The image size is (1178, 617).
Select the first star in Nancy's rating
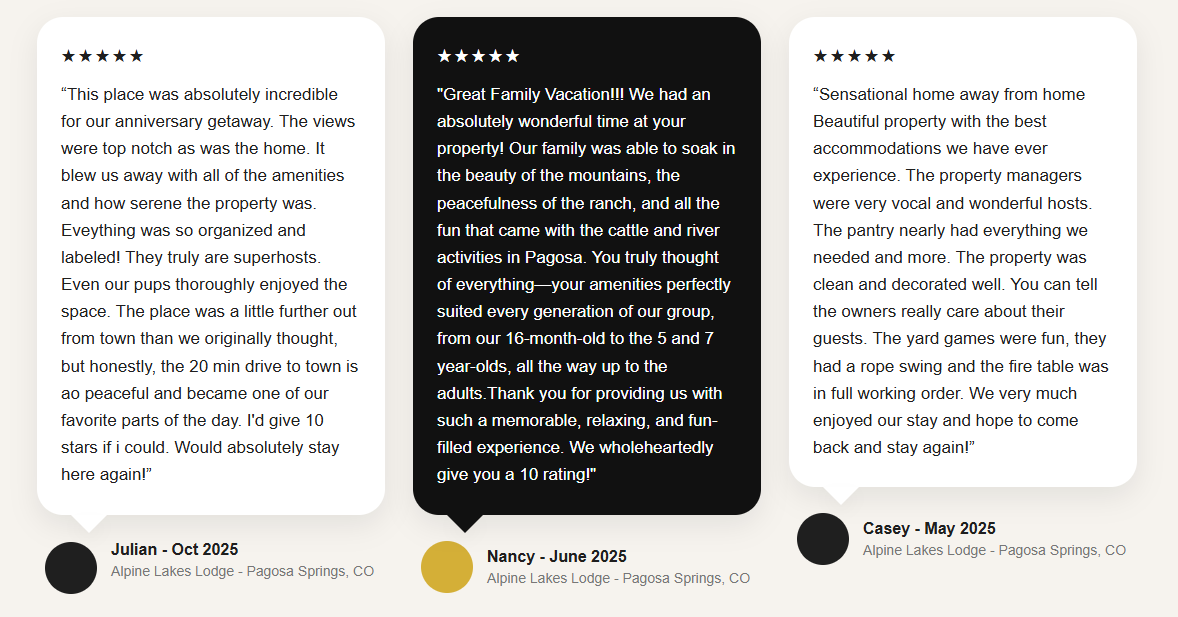click(445, 56)
